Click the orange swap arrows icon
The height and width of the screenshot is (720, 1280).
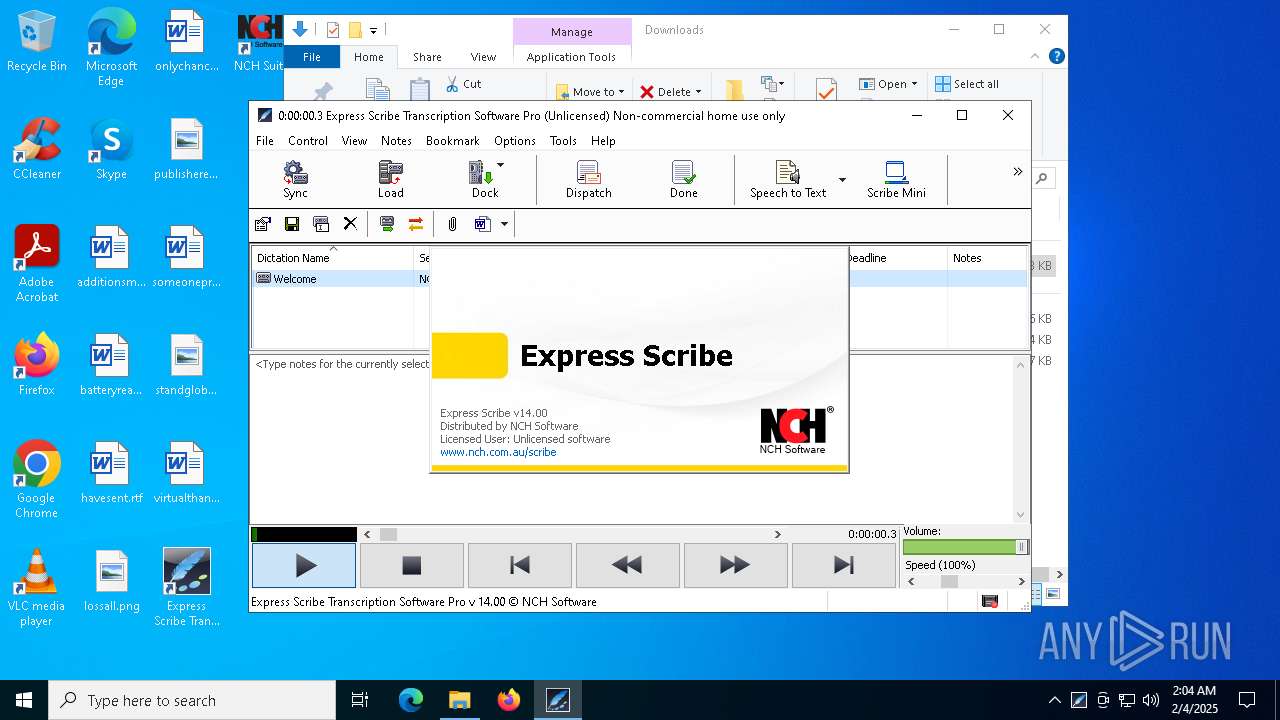coord(416,224)
